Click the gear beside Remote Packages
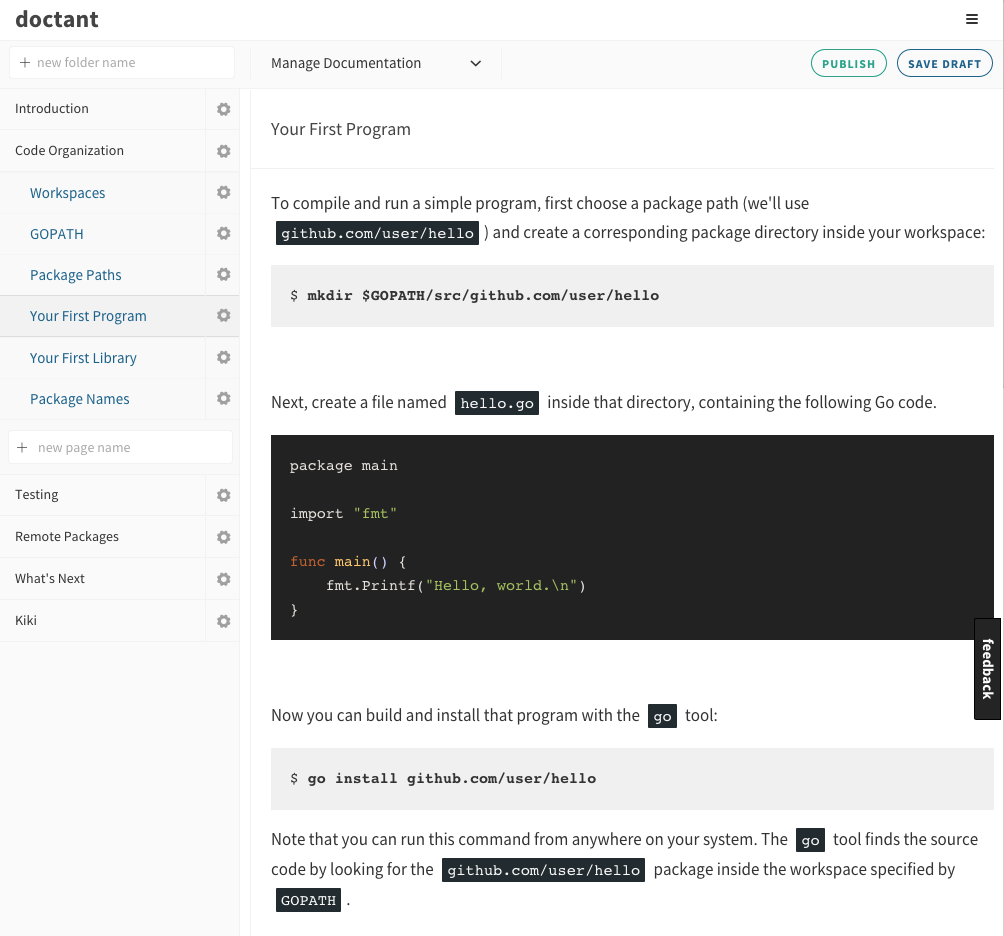Image resolution: width=1004 pixels, height=936 pixels. [224, 537]
